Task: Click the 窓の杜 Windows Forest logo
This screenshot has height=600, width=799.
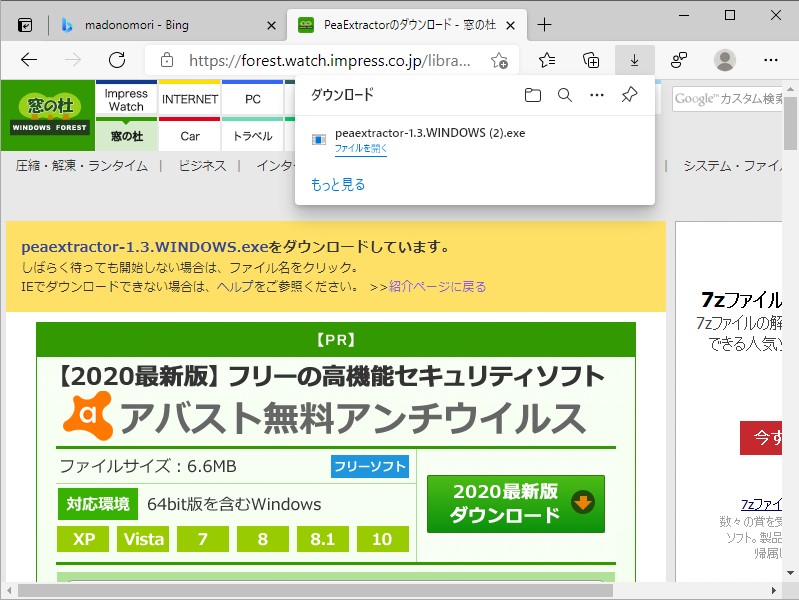Action: [x=49, y=114]
